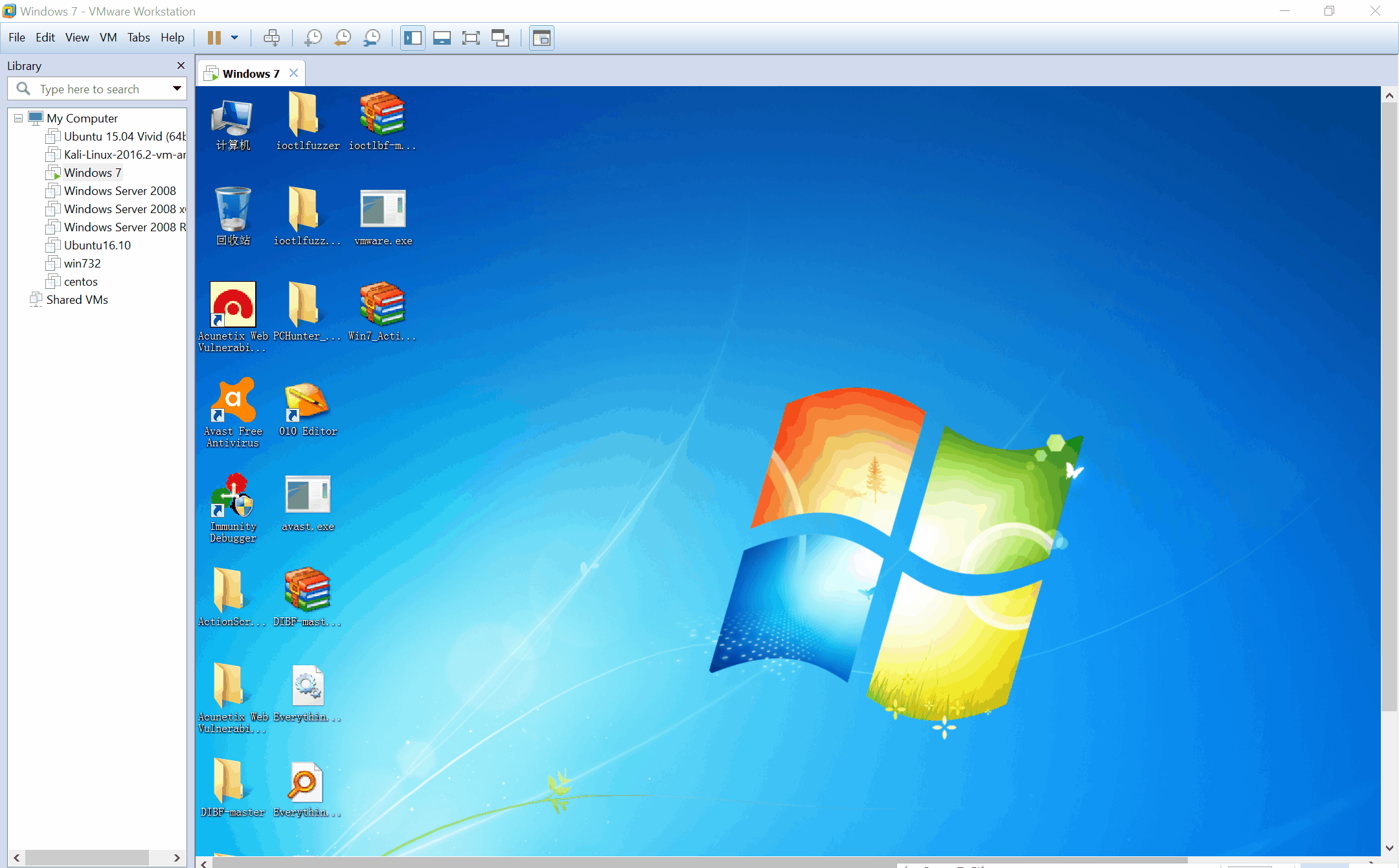Select the Everythin... settings file icon
This screenshot has width=1399, height=868.
(x=308, y=693)
